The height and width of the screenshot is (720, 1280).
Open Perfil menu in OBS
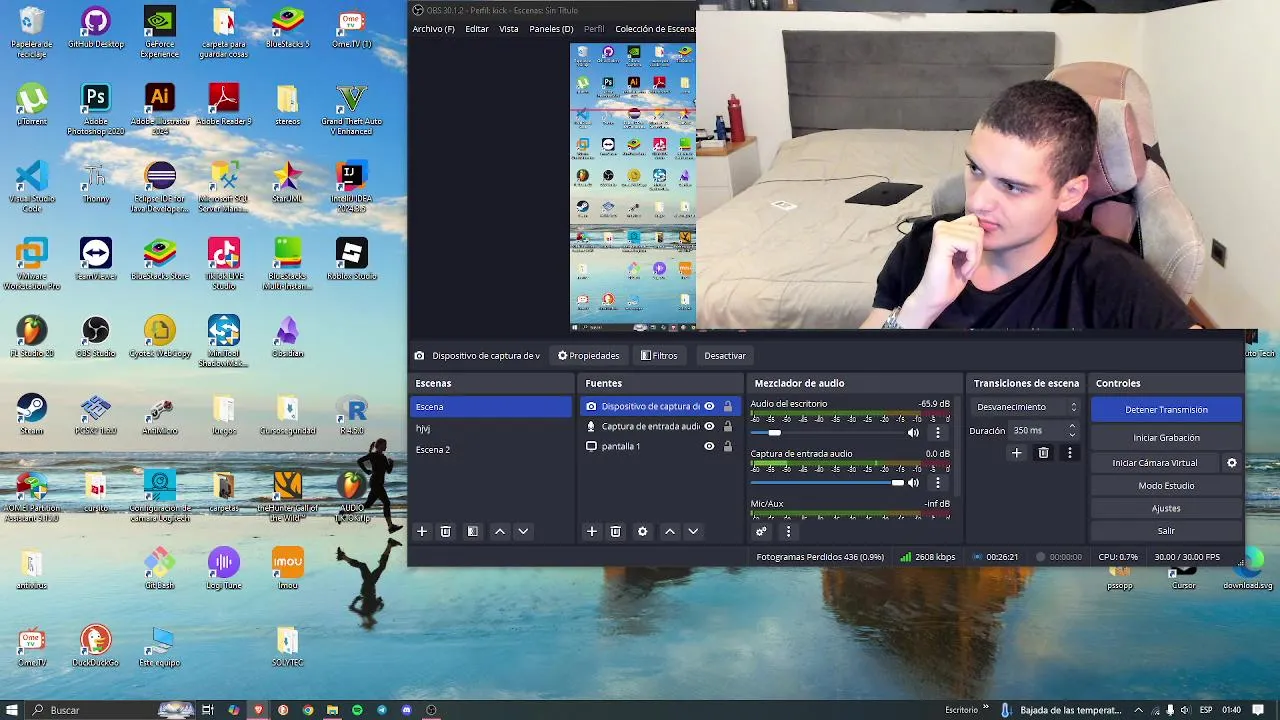pos(594,29)
